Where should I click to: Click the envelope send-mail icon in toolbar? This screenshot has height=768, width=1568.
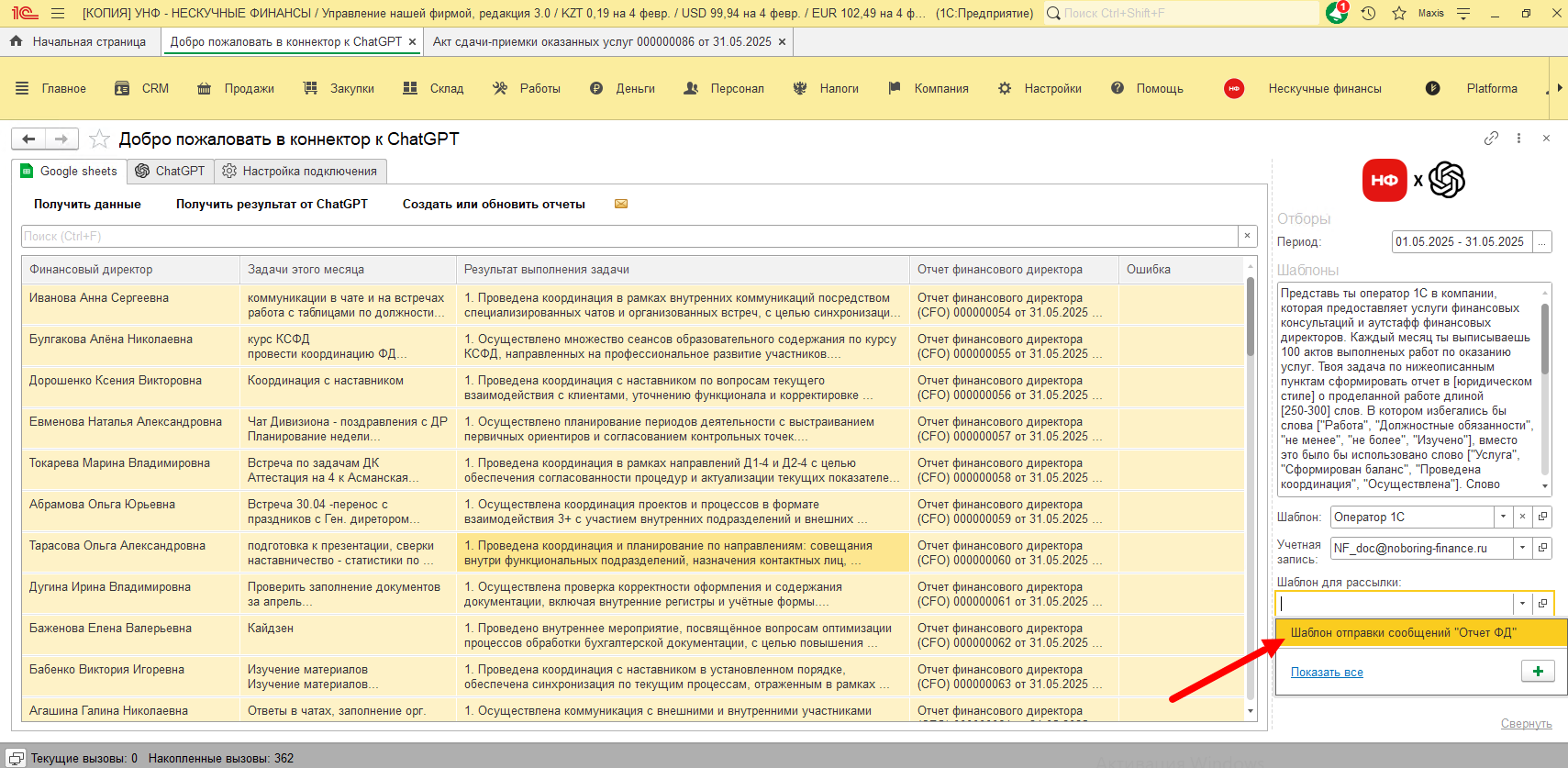[621, 204]
